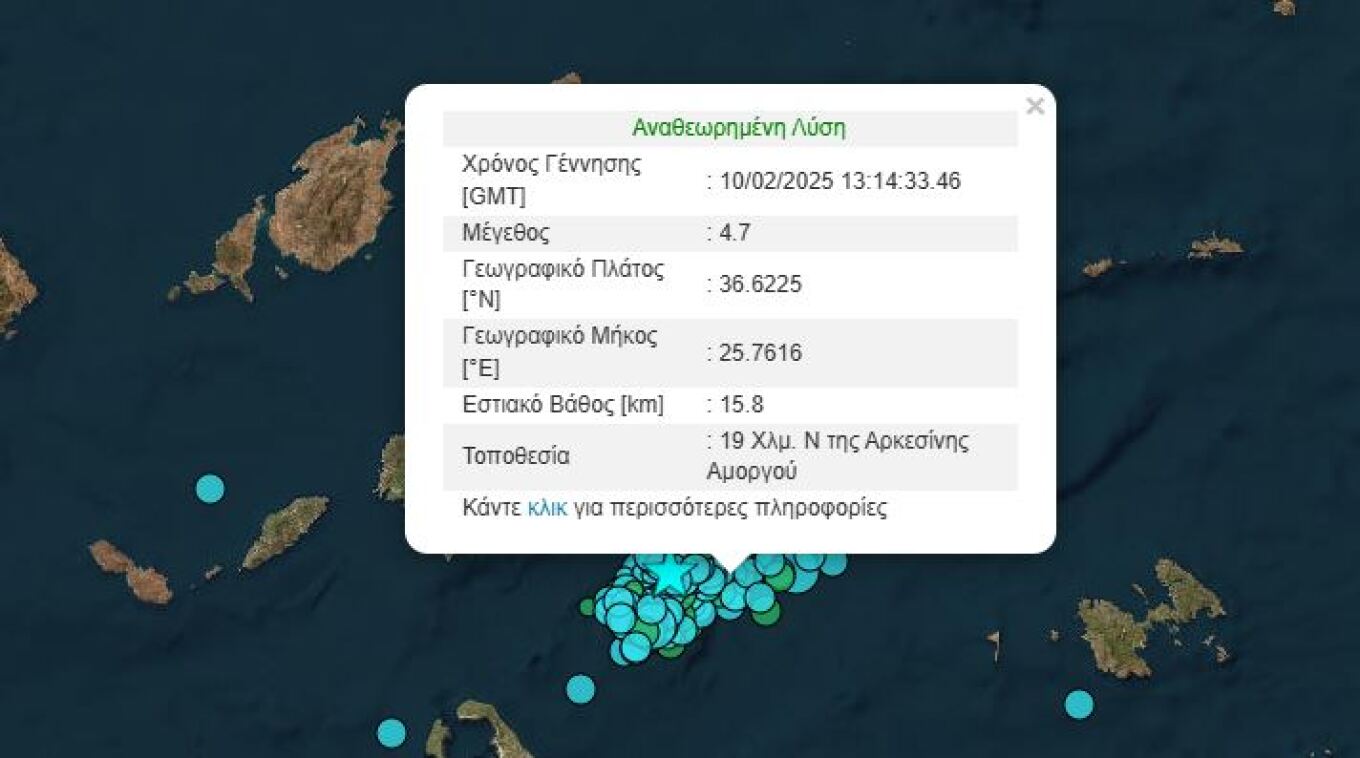Click the cyan star epicenter marker

[x=667, y=575]
